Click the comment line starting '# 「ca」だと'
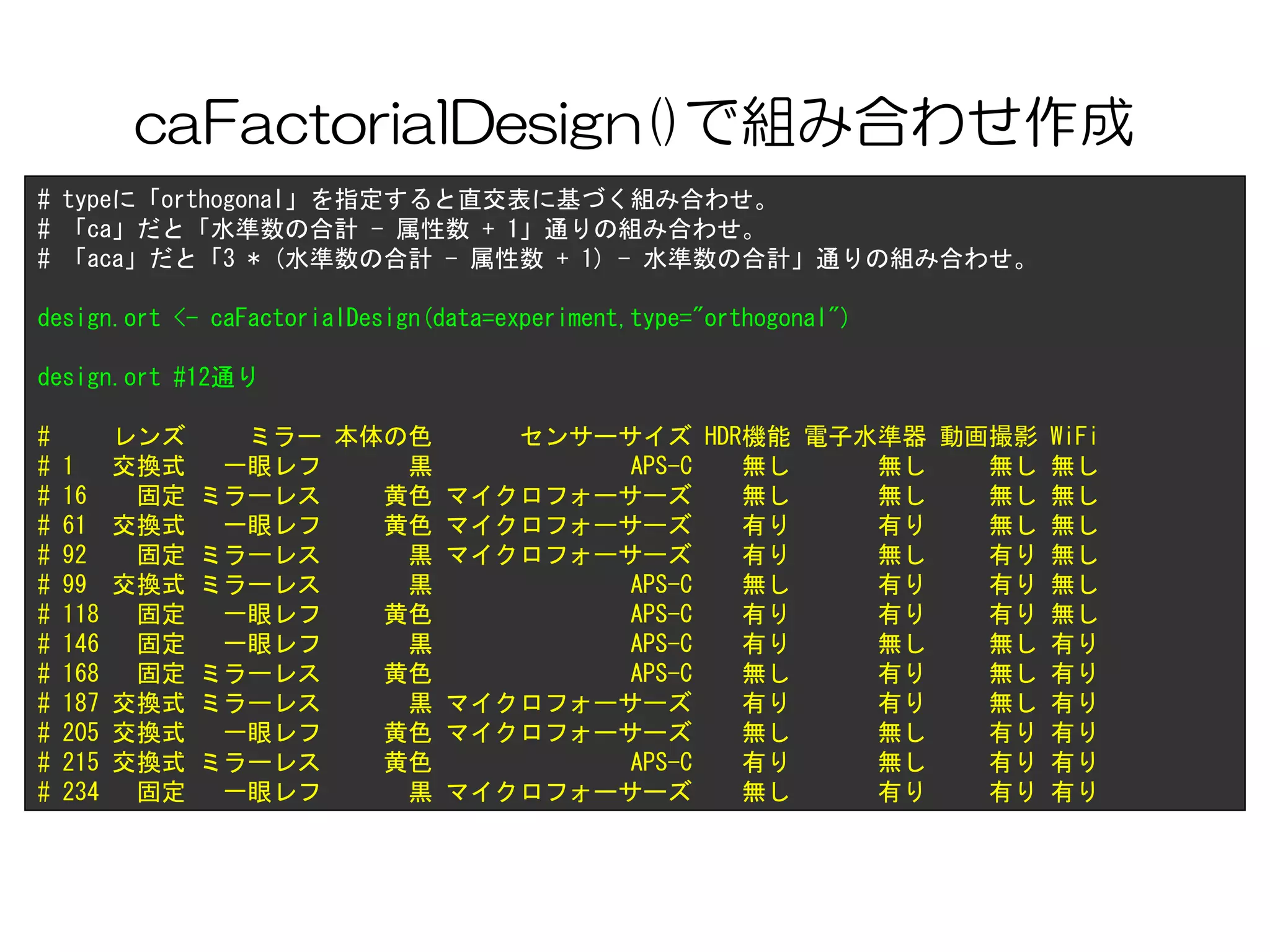 click(x=396, y=229)
